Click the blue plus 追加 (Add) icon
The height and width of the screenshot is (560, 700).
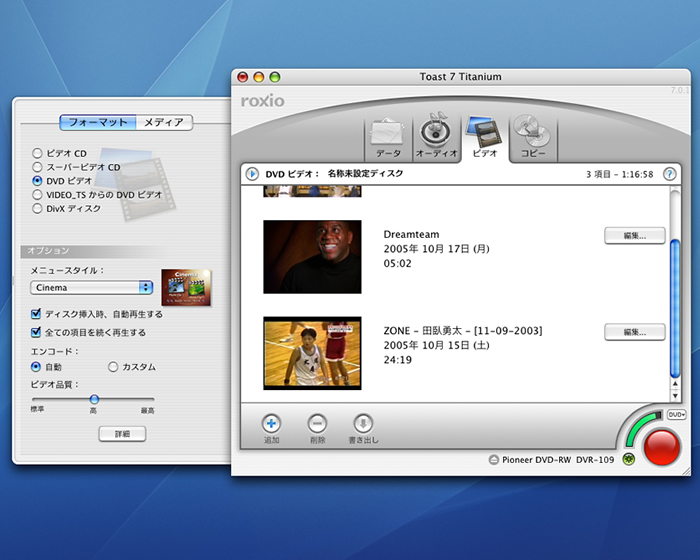(x=272, y=423)
